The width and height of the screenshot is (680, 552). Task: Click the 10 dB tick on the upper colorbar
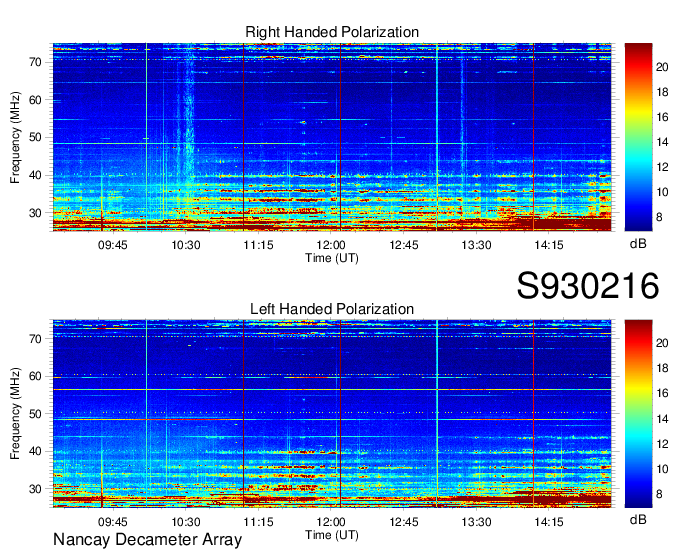click(662, 192)
